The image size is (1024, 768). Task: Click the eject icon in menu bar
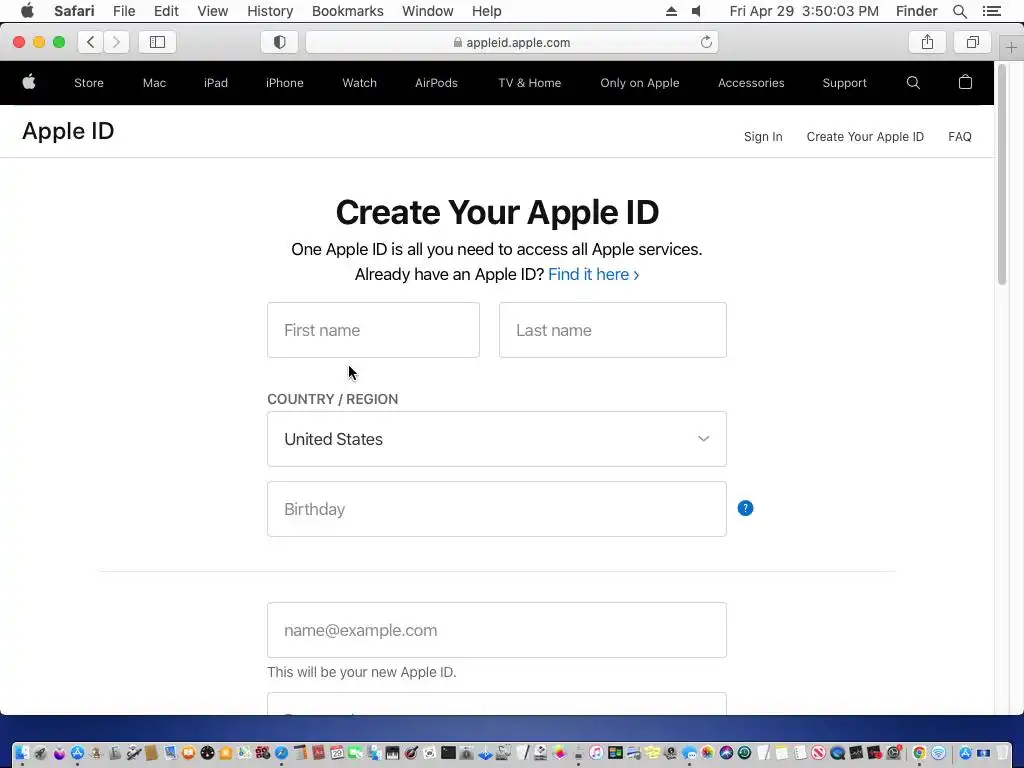pos(671,11)
